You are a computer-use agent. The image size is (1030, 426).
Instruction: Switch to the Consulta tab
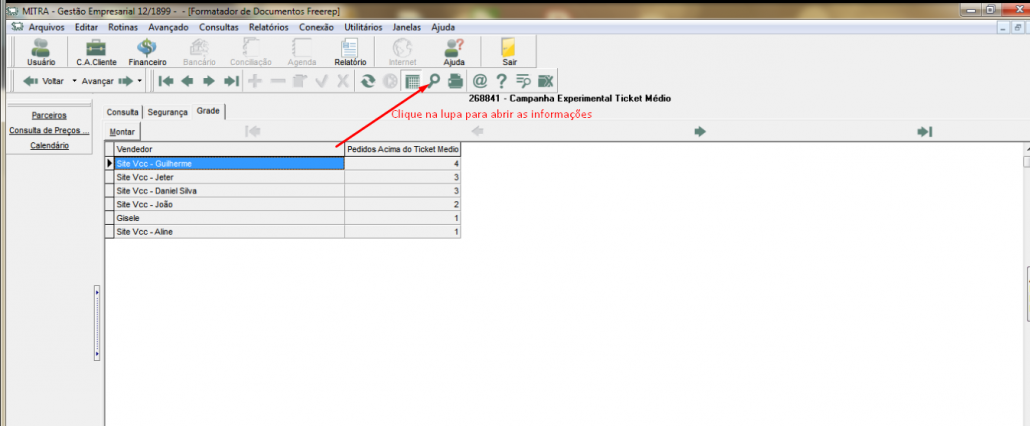[x=122, y=112]
